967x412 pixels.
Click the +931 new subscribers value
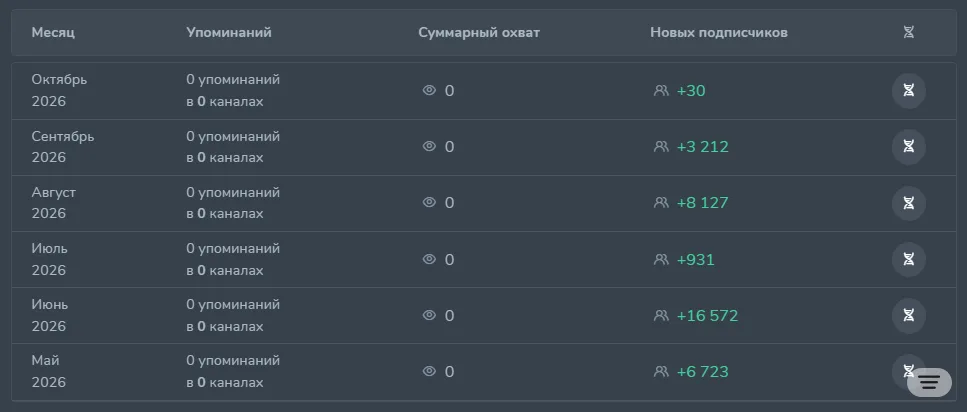click(x=696, y=259)
